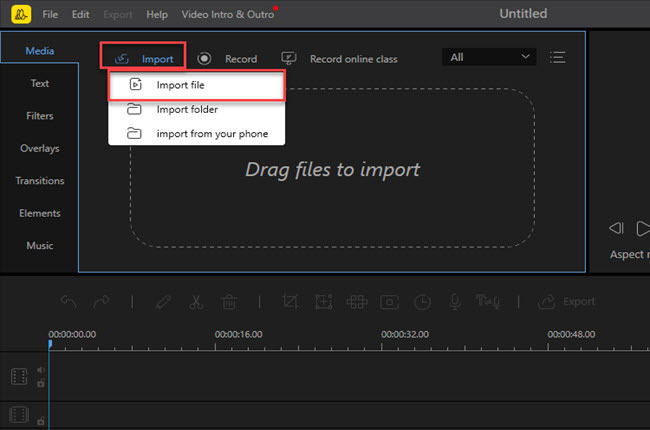Choose Import folder option

point(186,109)
